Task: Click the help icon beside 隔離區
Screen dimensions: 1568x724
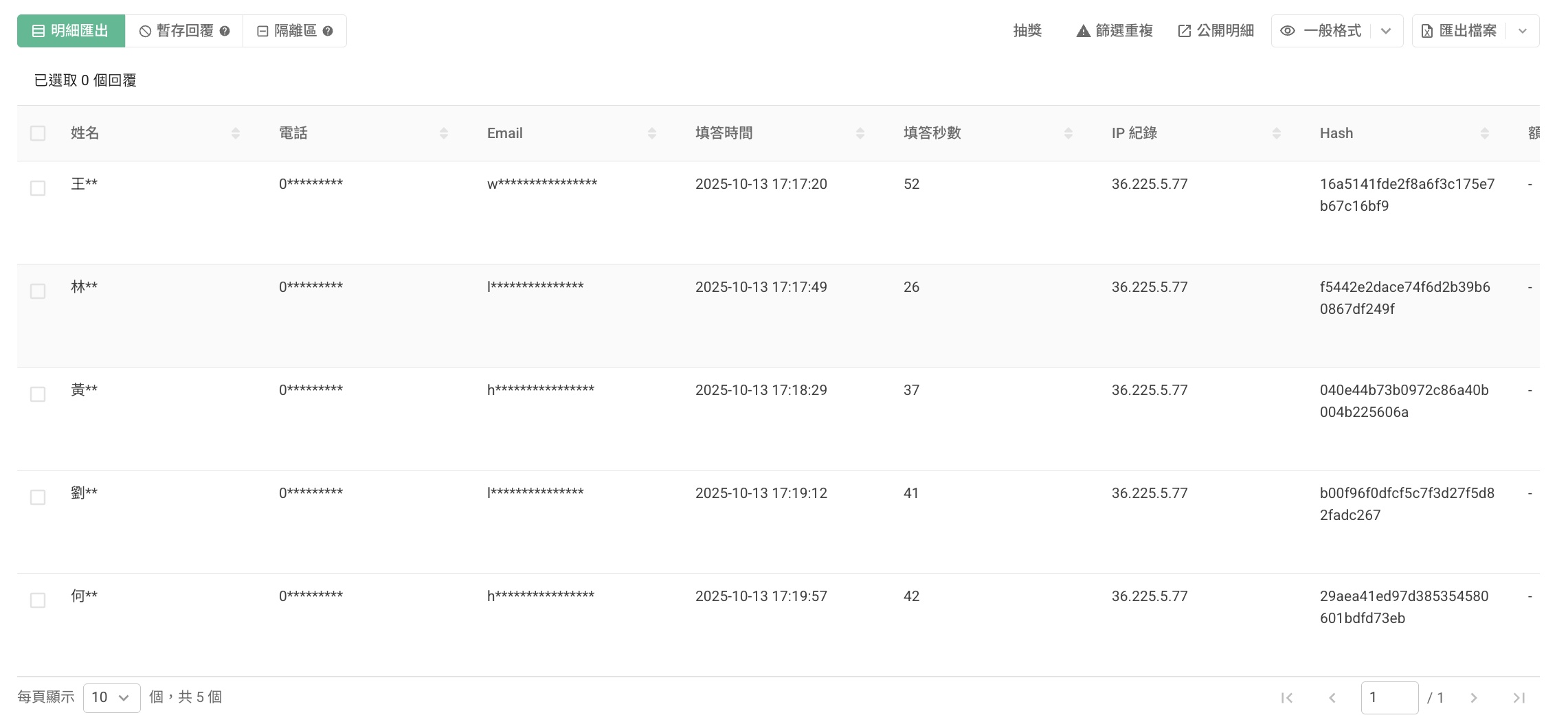Action: click(328, 31)
